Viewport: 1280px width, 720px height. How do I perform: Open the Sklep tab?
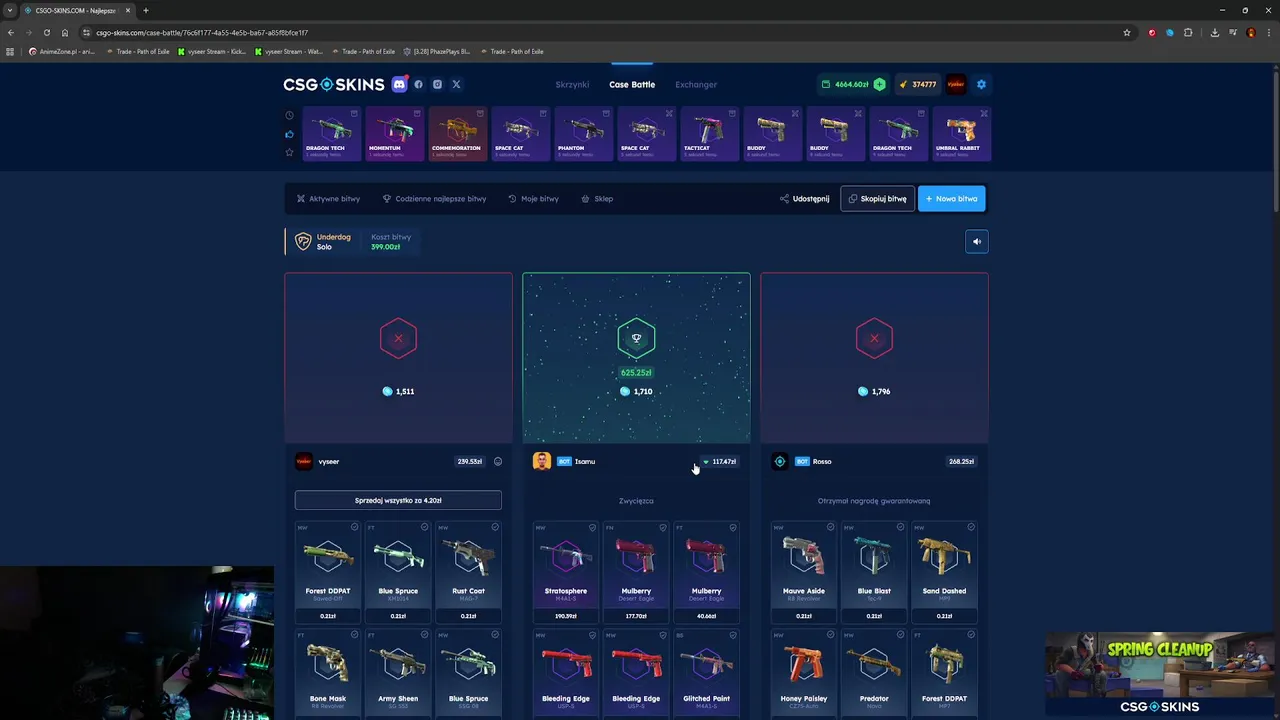[597, 199]
